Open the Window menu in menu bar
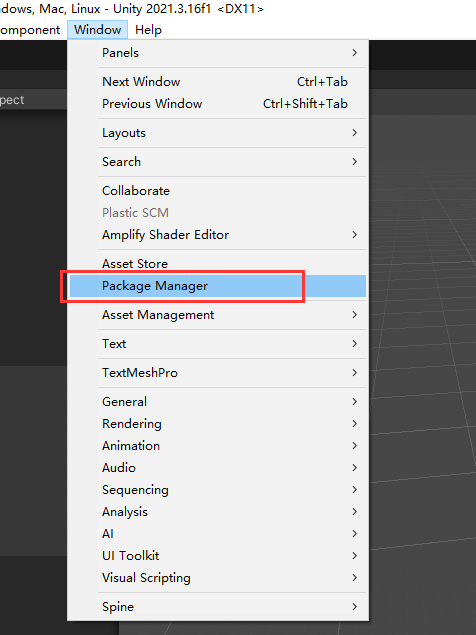Screen dimensions: 476x635 (x=97, y=30)
